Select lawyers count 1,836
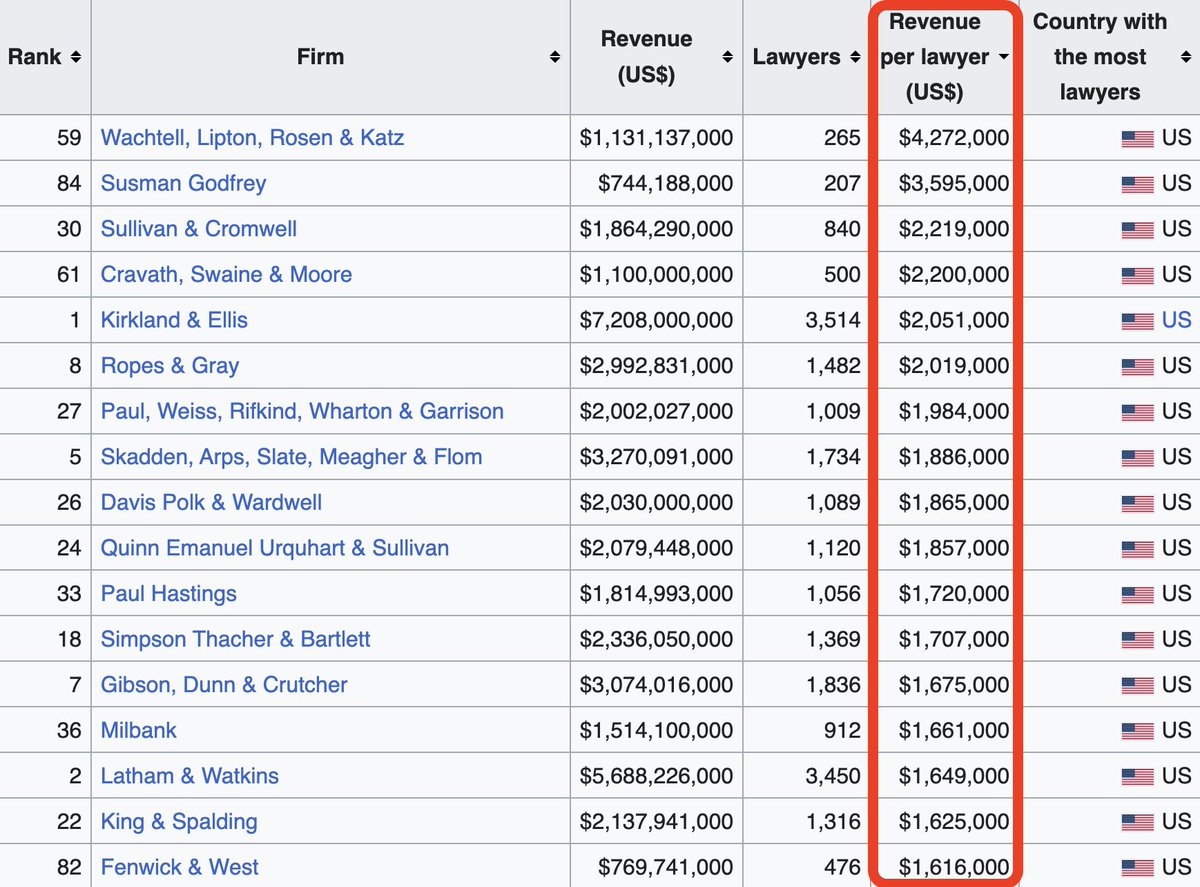This screenshot has width=1200, height=887. [x=833, y=685]
